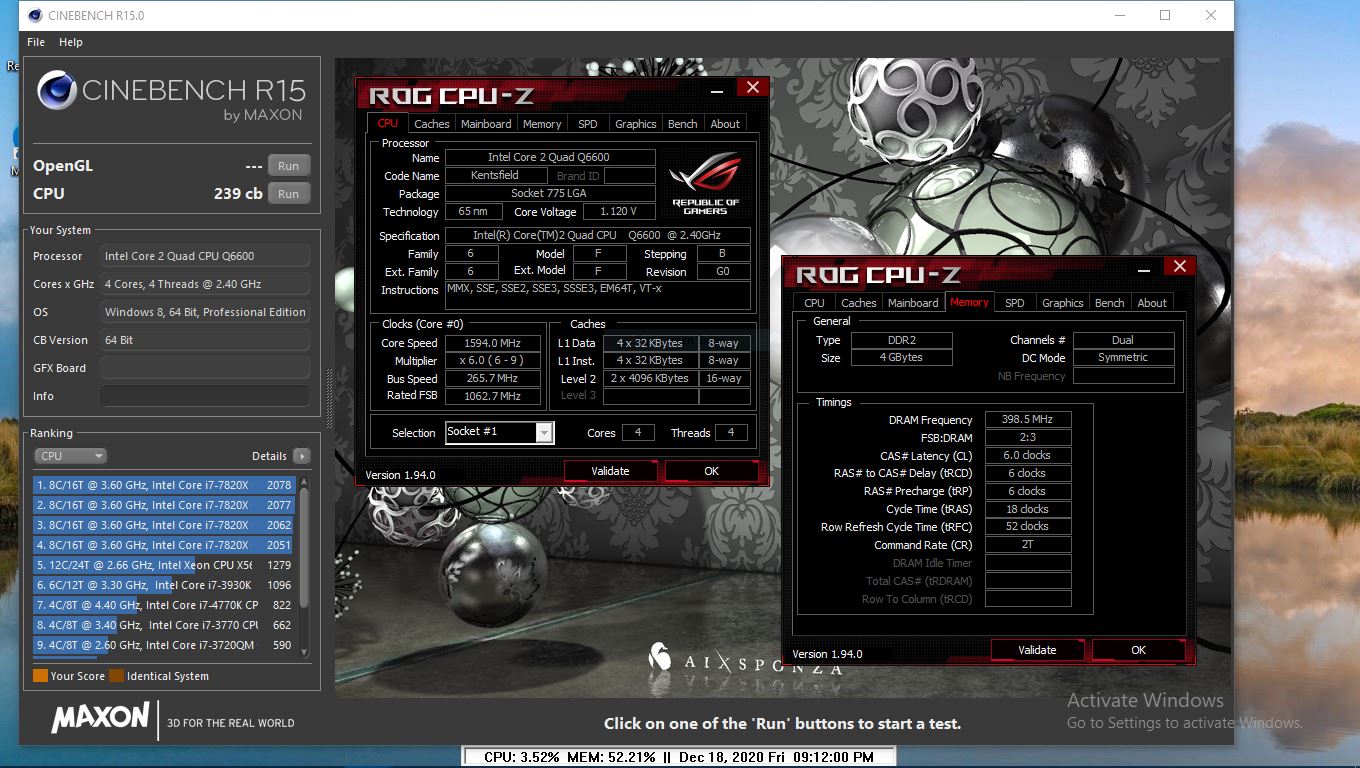Click the CPU MEM date status bar
Image resolution: width=1360 pixels, height=768 pixels.
pos(679,757)
